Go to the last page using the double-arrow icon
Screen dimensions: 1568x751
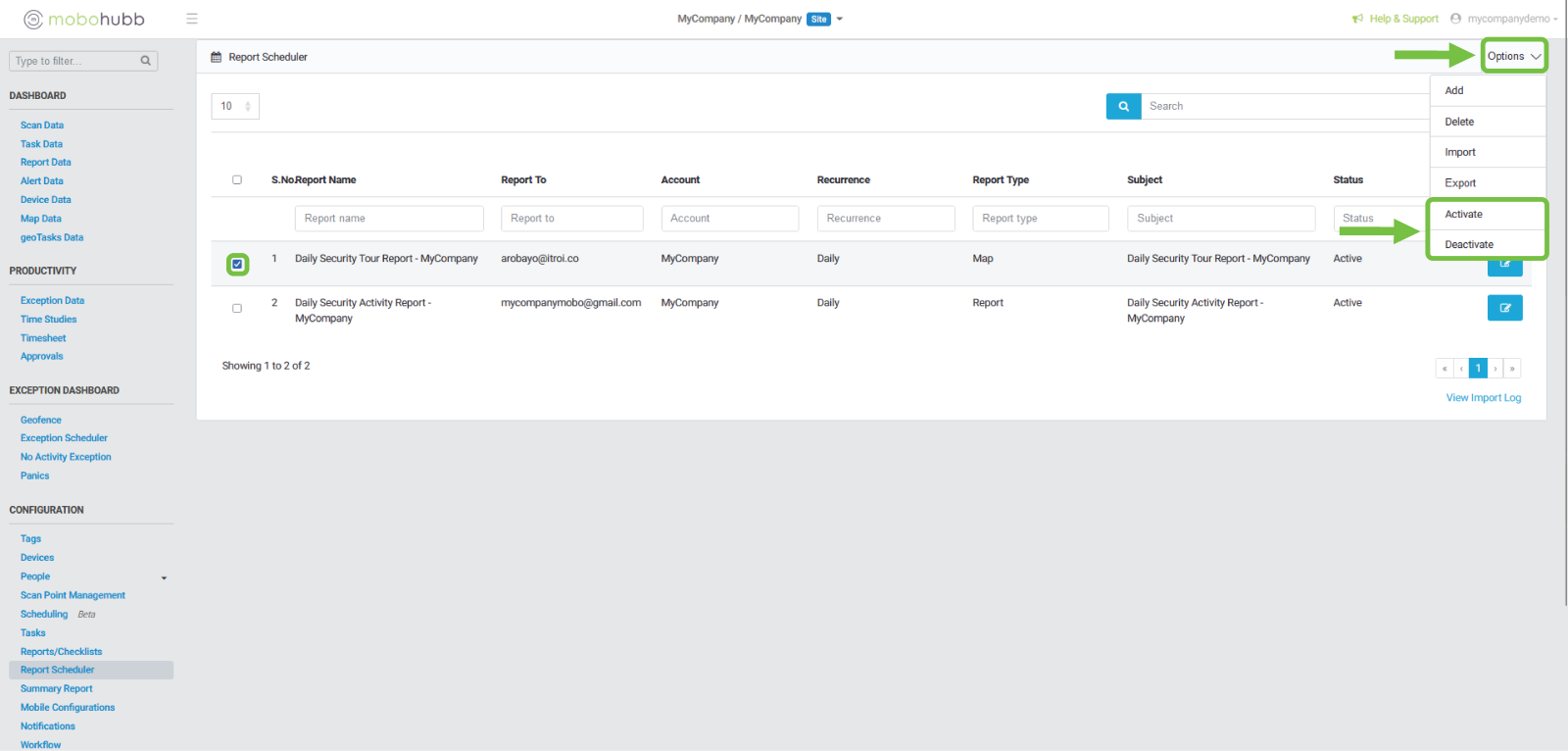(x=1512, y=369)
